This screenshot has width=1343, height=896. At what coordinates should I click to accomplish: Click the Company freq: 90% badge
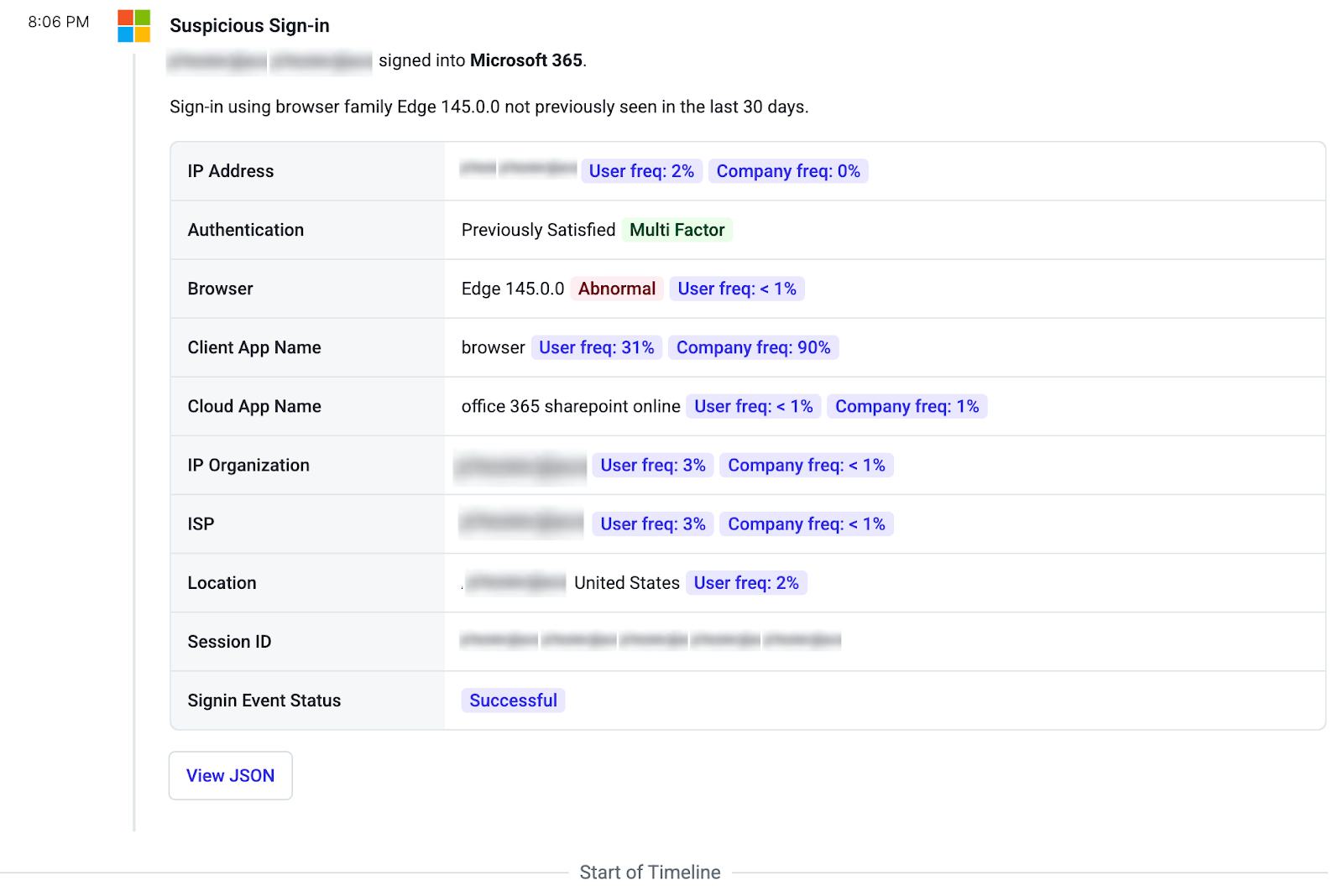pyautogui.click(x=754, y=347)
